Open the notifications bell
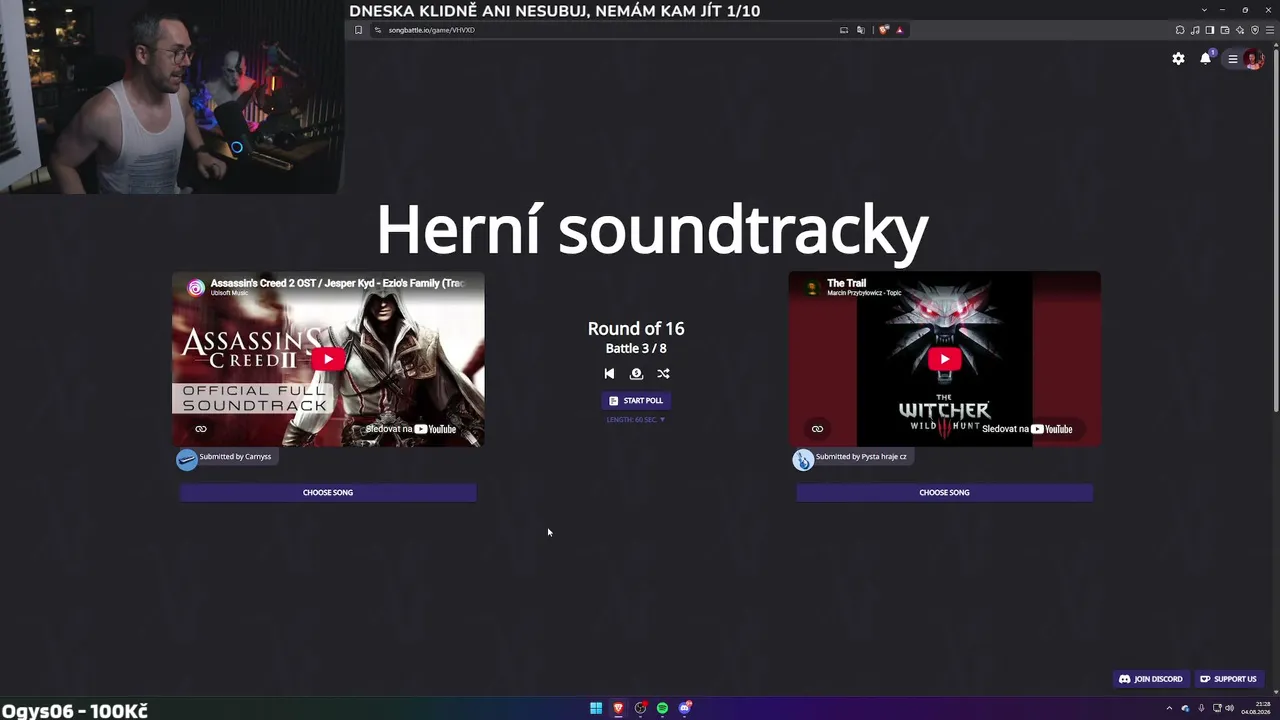Viewport: 1280px width, 720px height. (x=1206, y=59)
